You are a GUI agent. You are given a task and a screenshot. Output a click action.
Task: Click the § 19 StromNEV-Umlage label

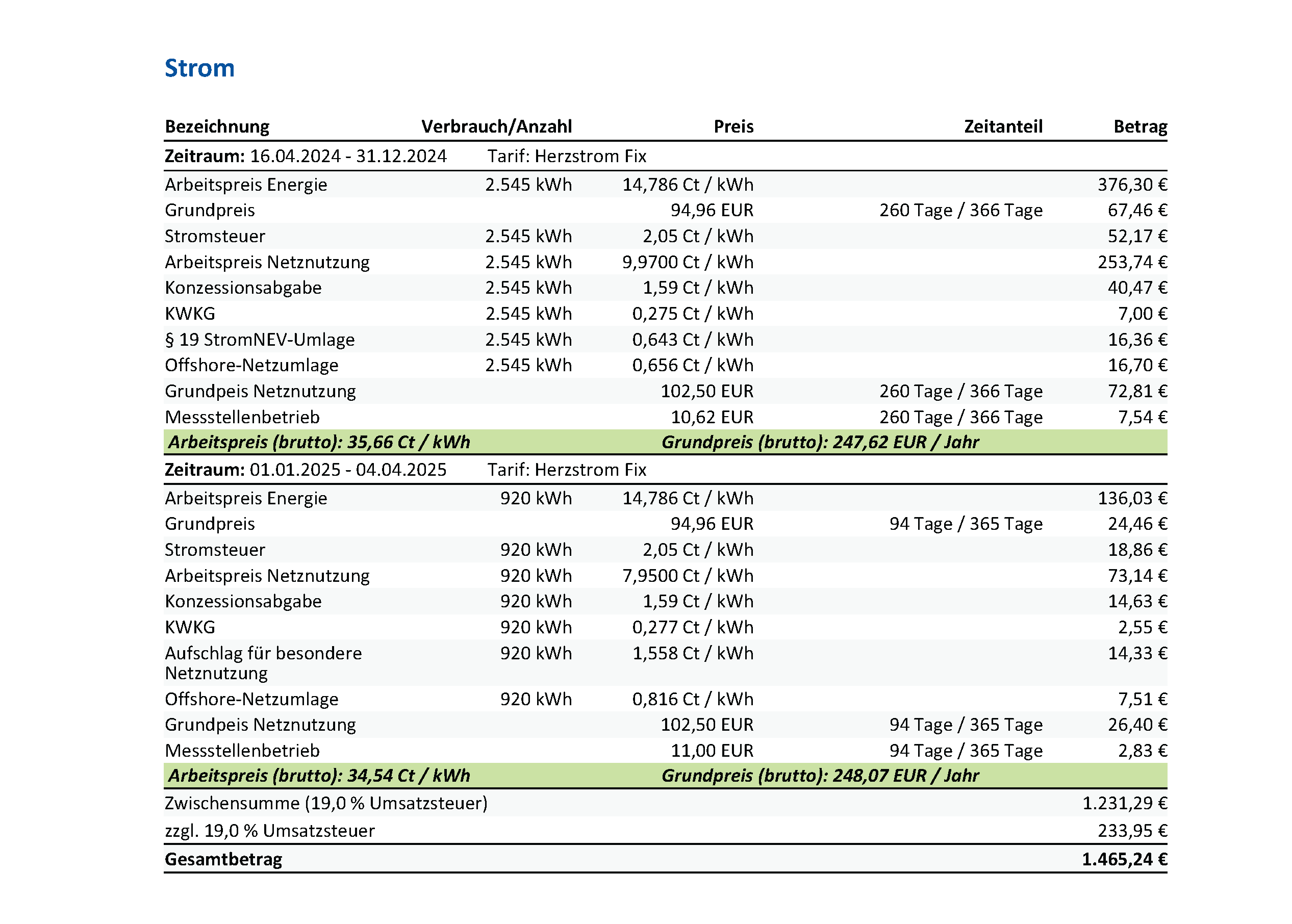pos(260,340)
